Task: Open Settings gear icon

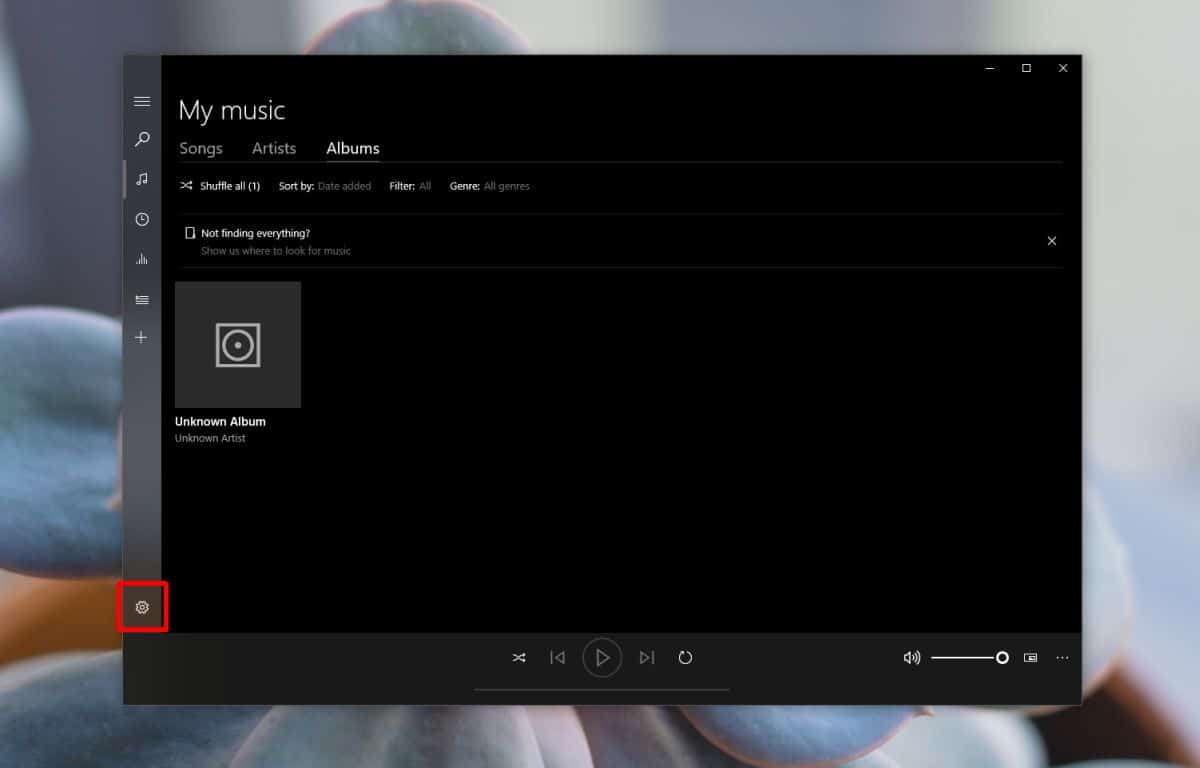Action: tap(142, 607)
